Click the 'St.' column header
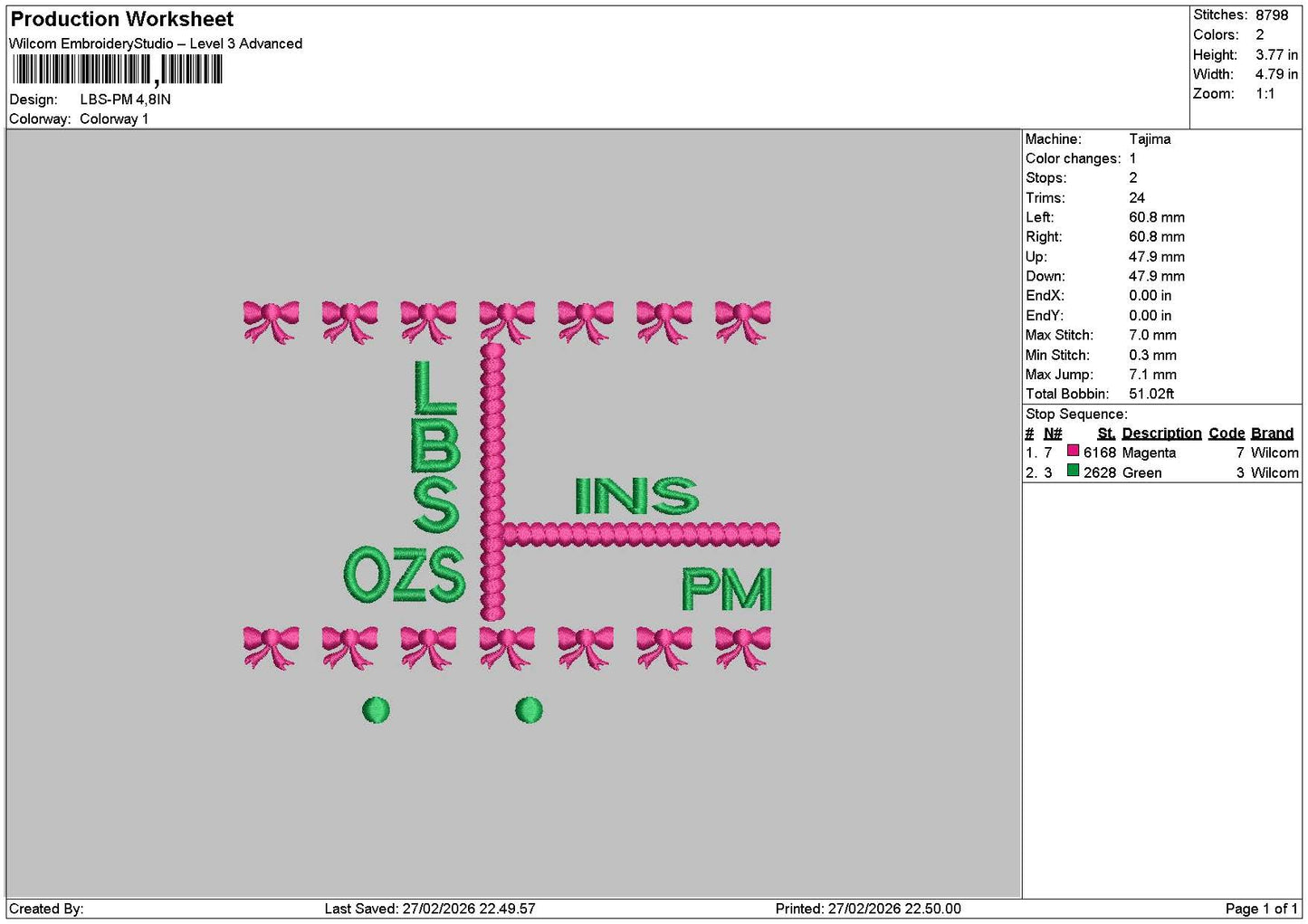Image resolution: width=1308 pixels, height=924 pixels. pos(1106,433)
